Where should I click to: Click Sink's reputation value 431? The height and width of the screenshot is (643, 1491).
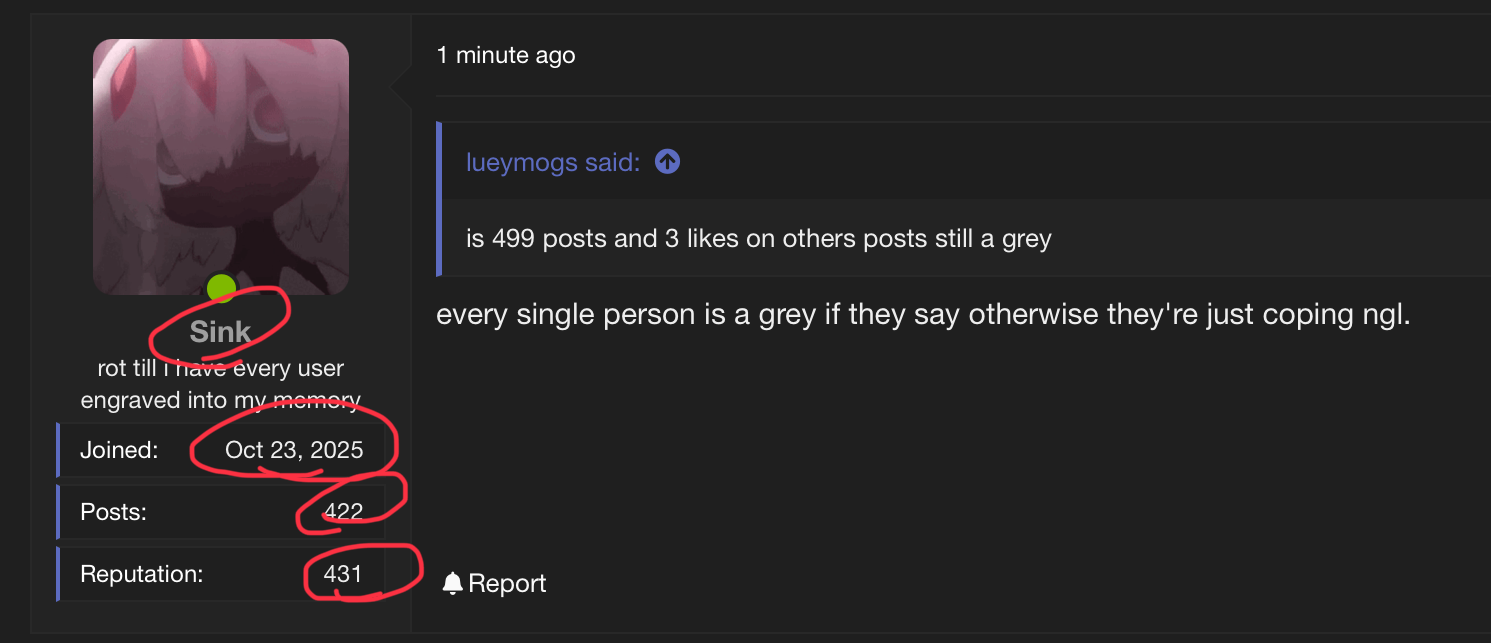[x=344, y=573]
